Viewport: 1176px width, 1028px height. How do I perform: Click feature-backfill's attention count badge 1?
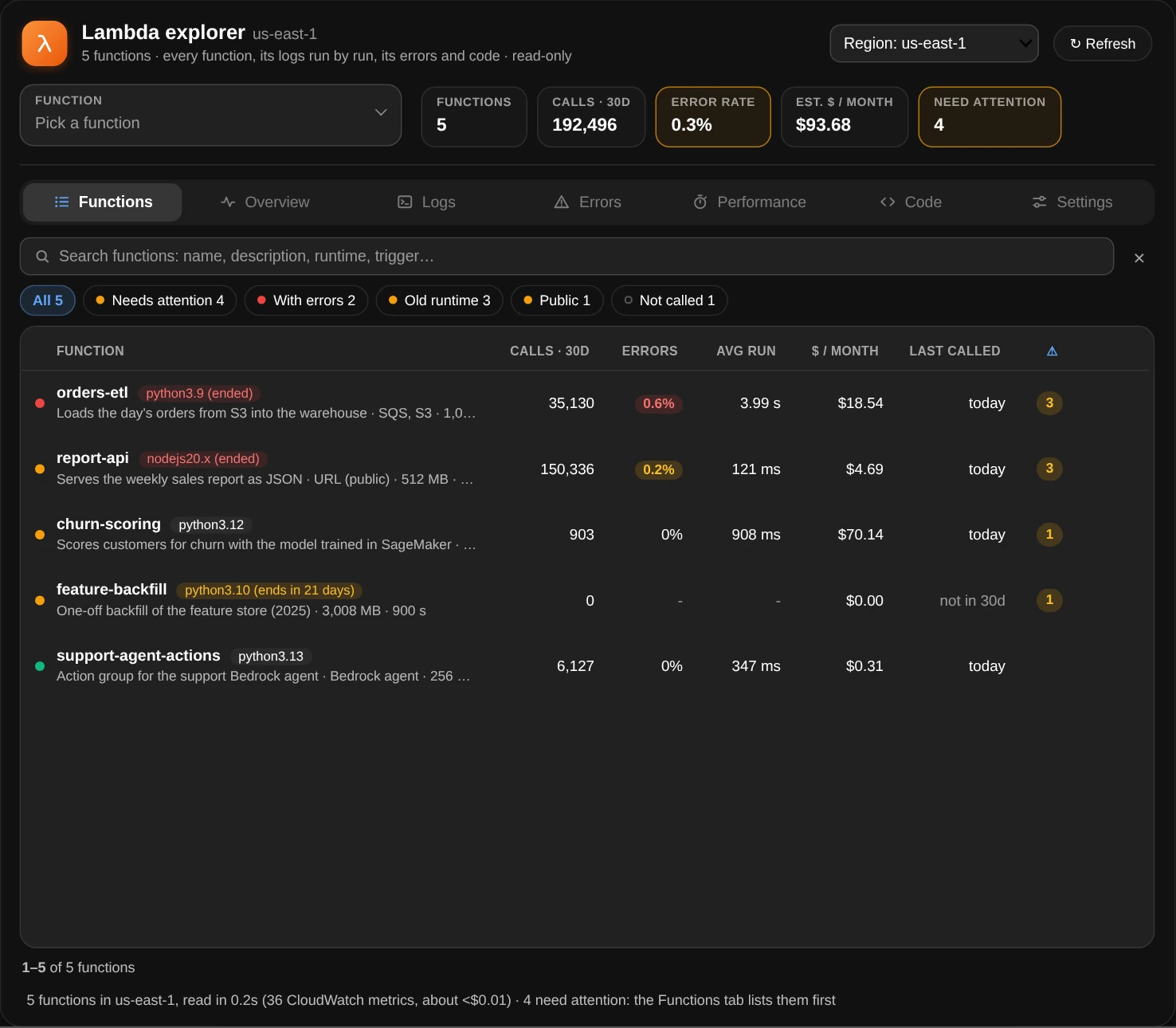1049,600
